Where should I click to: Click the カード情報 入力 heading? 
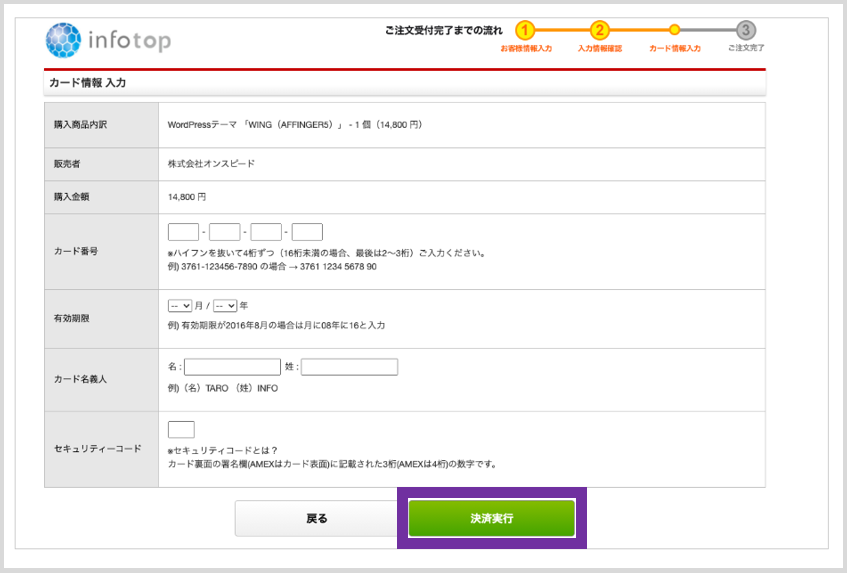(88, 83)
